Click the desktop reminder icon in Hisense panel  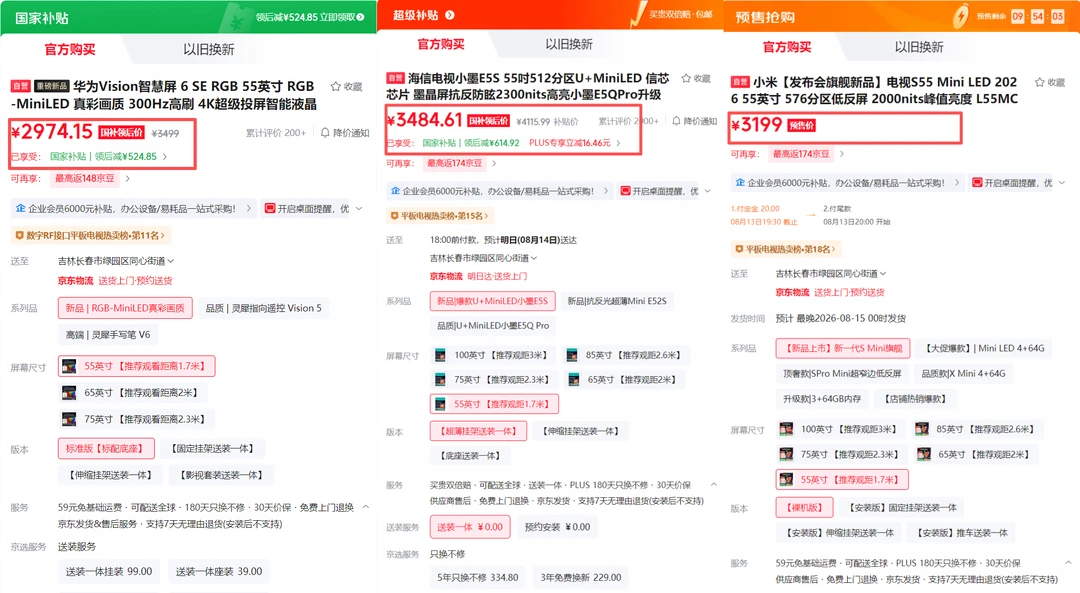tap(625, 191)
